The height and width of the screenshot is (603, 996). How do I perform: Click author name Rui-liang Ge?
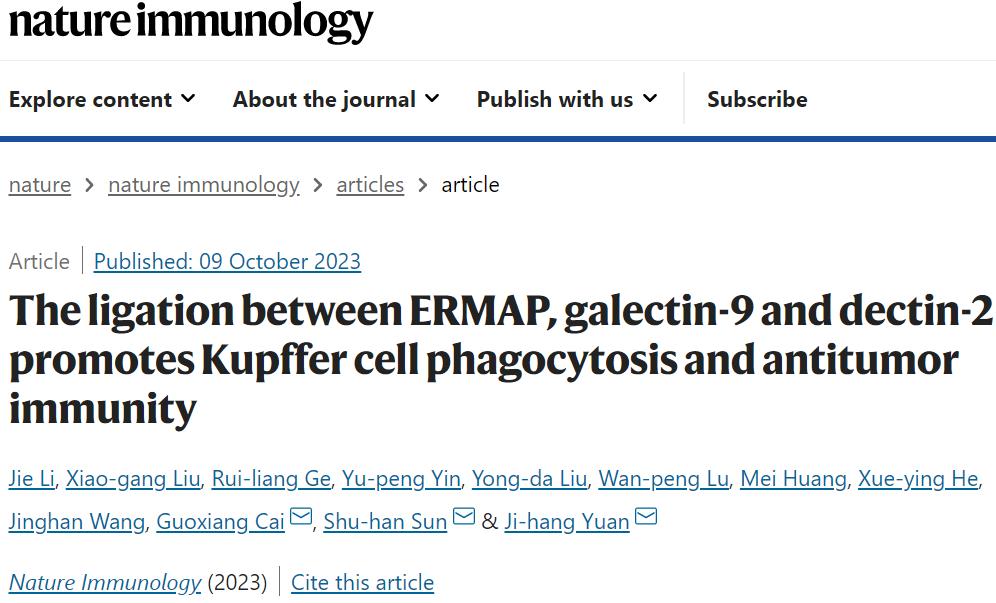pyautogui.click(x=270, y=479)
